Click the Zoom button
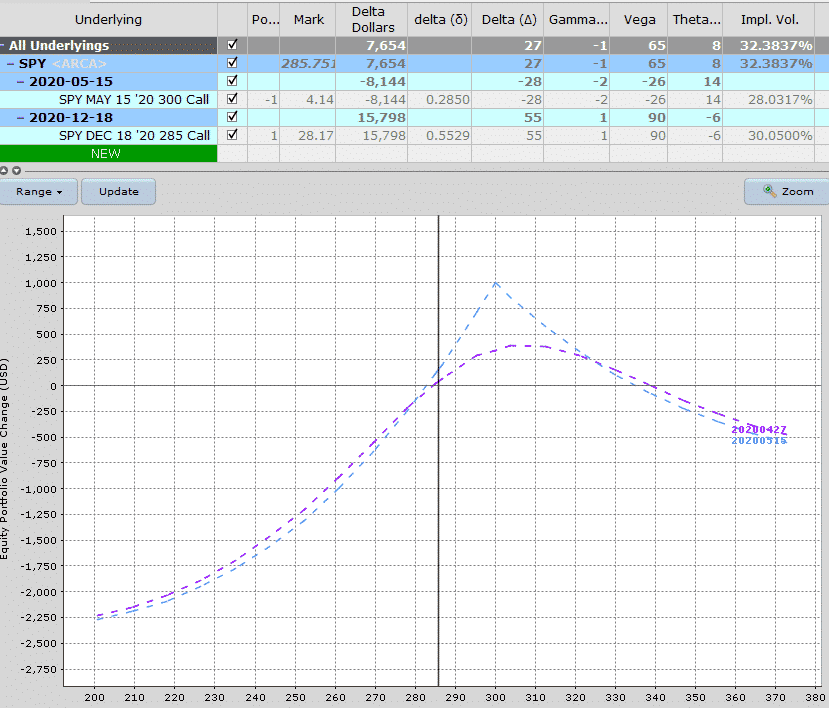829x708 pixels. pos(787,191)
